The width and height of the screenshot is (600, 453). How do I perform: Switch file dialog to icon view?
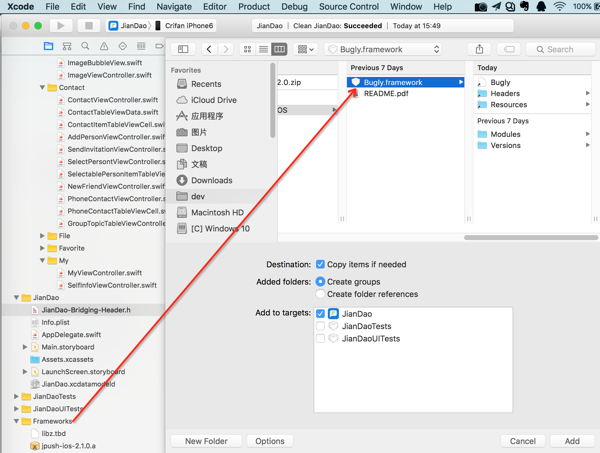pyautogui.click(x=248, y=49)
